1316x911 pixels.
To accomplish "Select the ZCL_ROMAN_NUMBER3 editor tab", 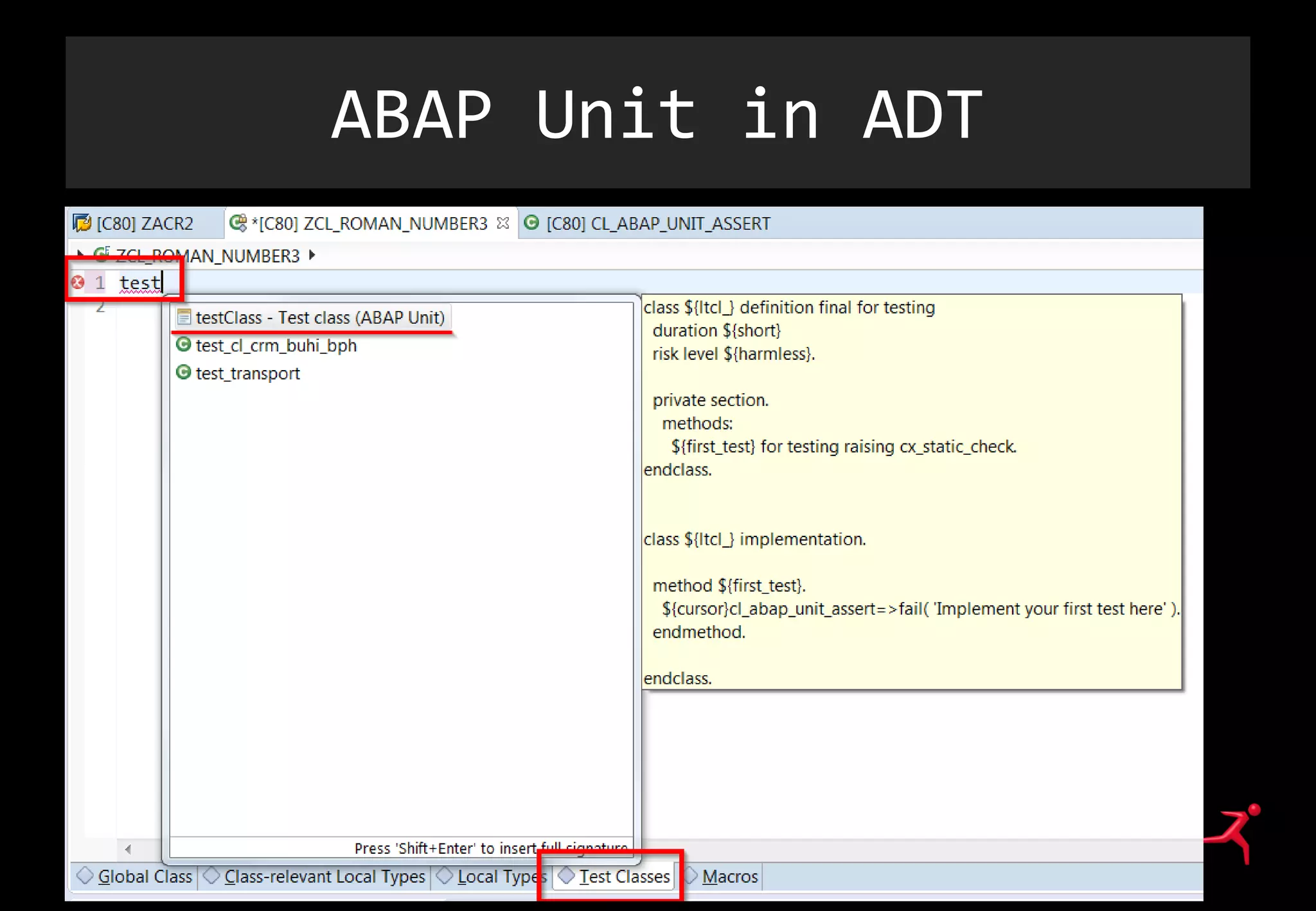I will tap(369, 224).
